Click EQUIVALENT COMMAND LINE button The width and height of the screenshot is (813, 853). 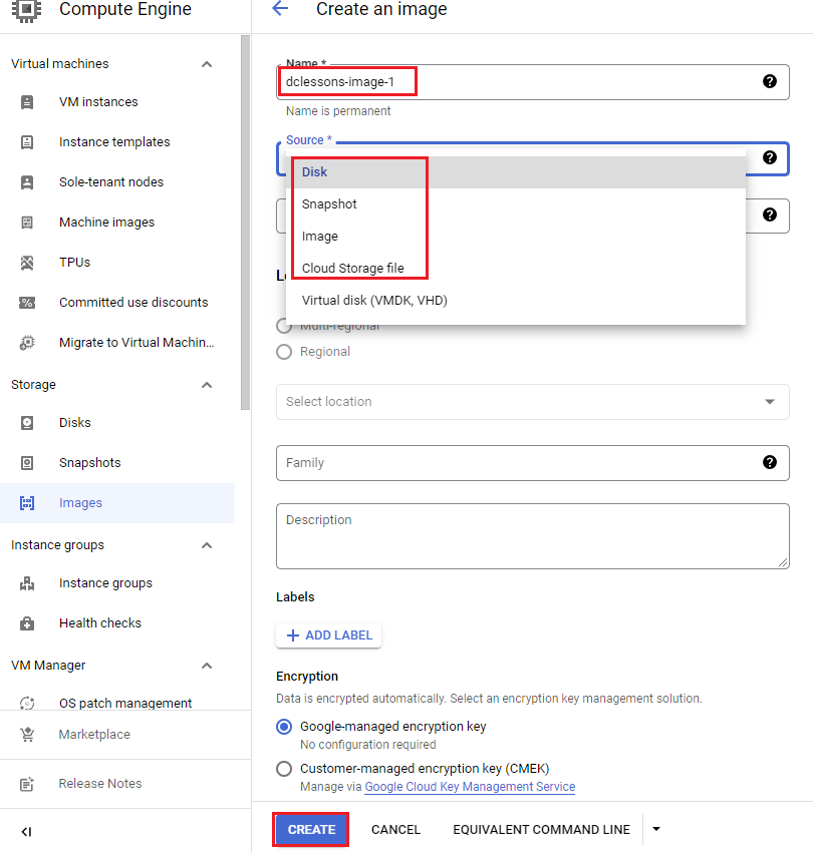click(x=541, y=830)
